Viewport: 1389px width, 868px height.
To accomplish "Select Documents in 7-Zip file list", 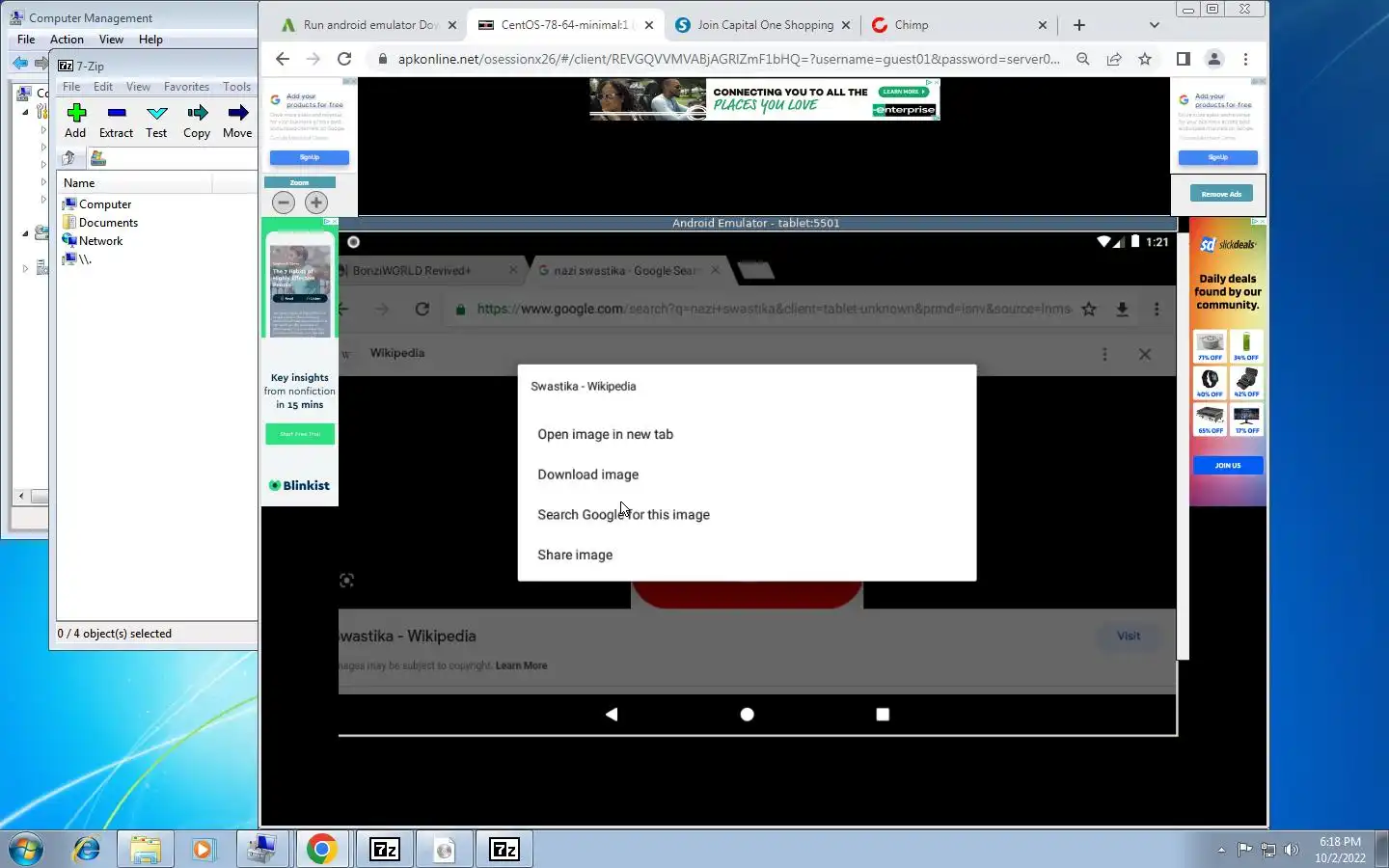I will (x=108, y=223).
